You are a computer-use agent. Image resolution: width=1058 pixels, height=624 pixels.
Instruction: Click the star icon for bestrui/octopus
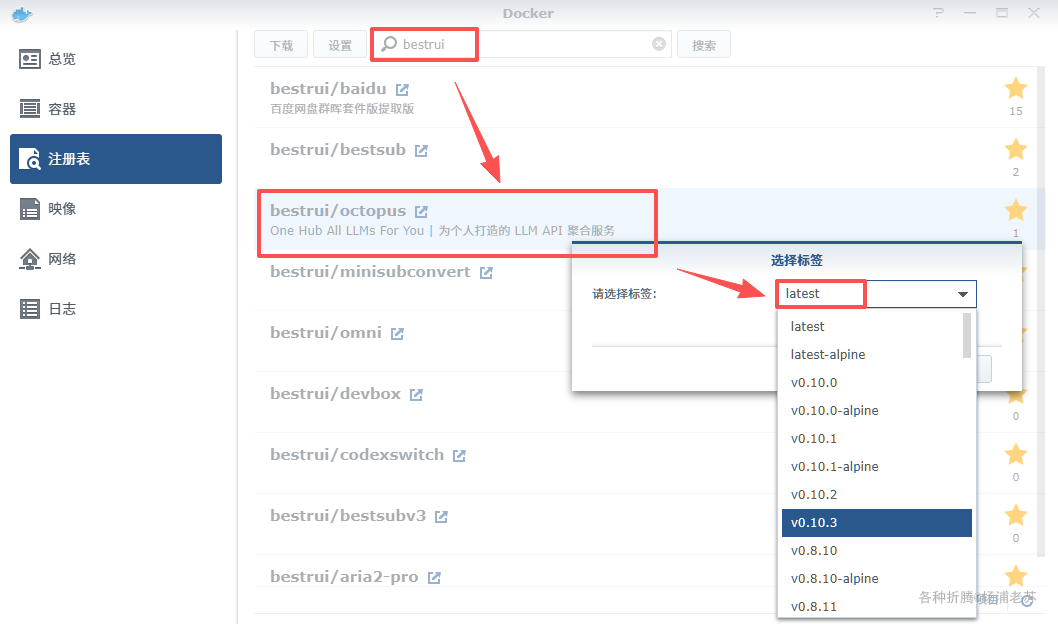1015,210
